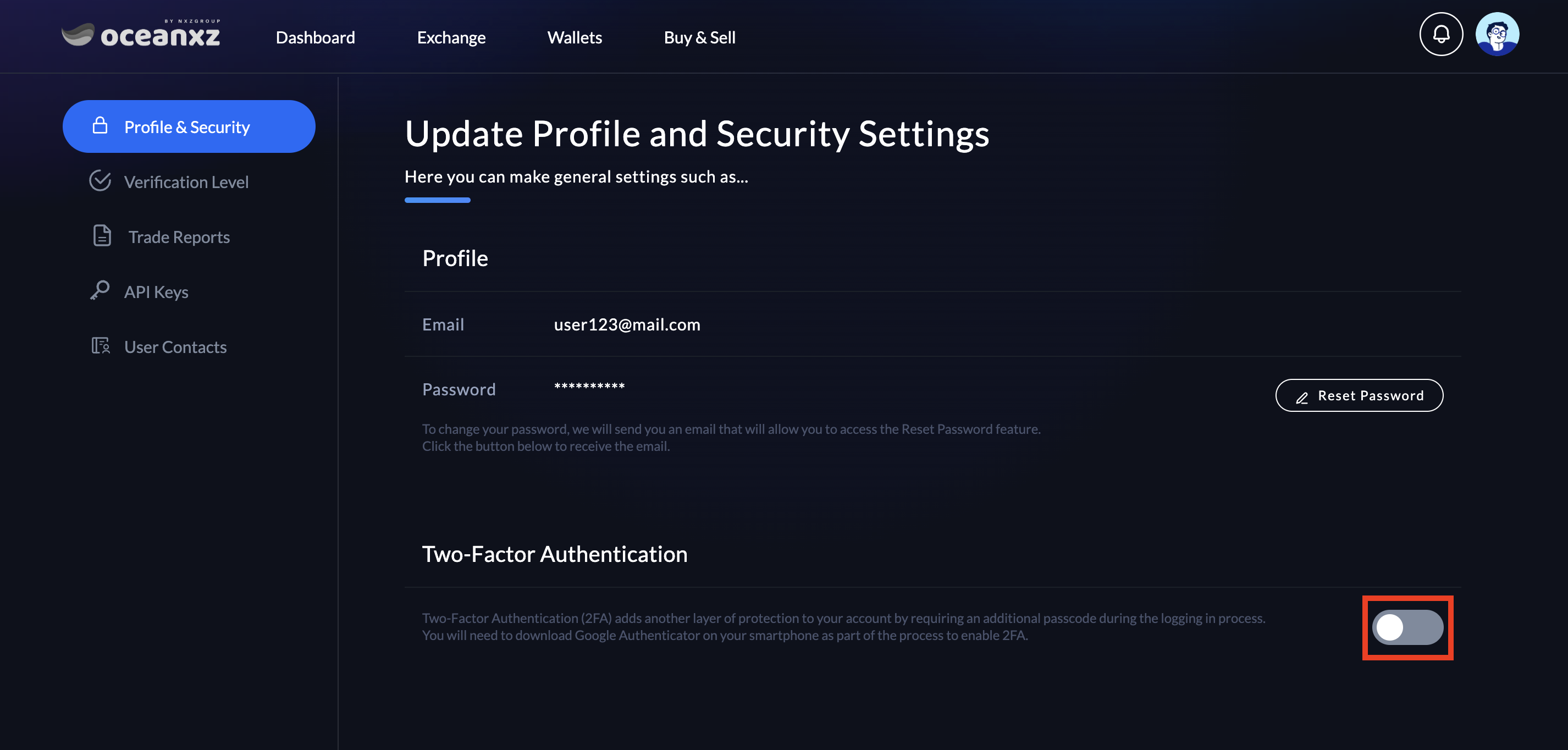Click the User Contacts icon
This screenshot has height=750, width=1568.
pyautogui.click(x=101, y=346)
